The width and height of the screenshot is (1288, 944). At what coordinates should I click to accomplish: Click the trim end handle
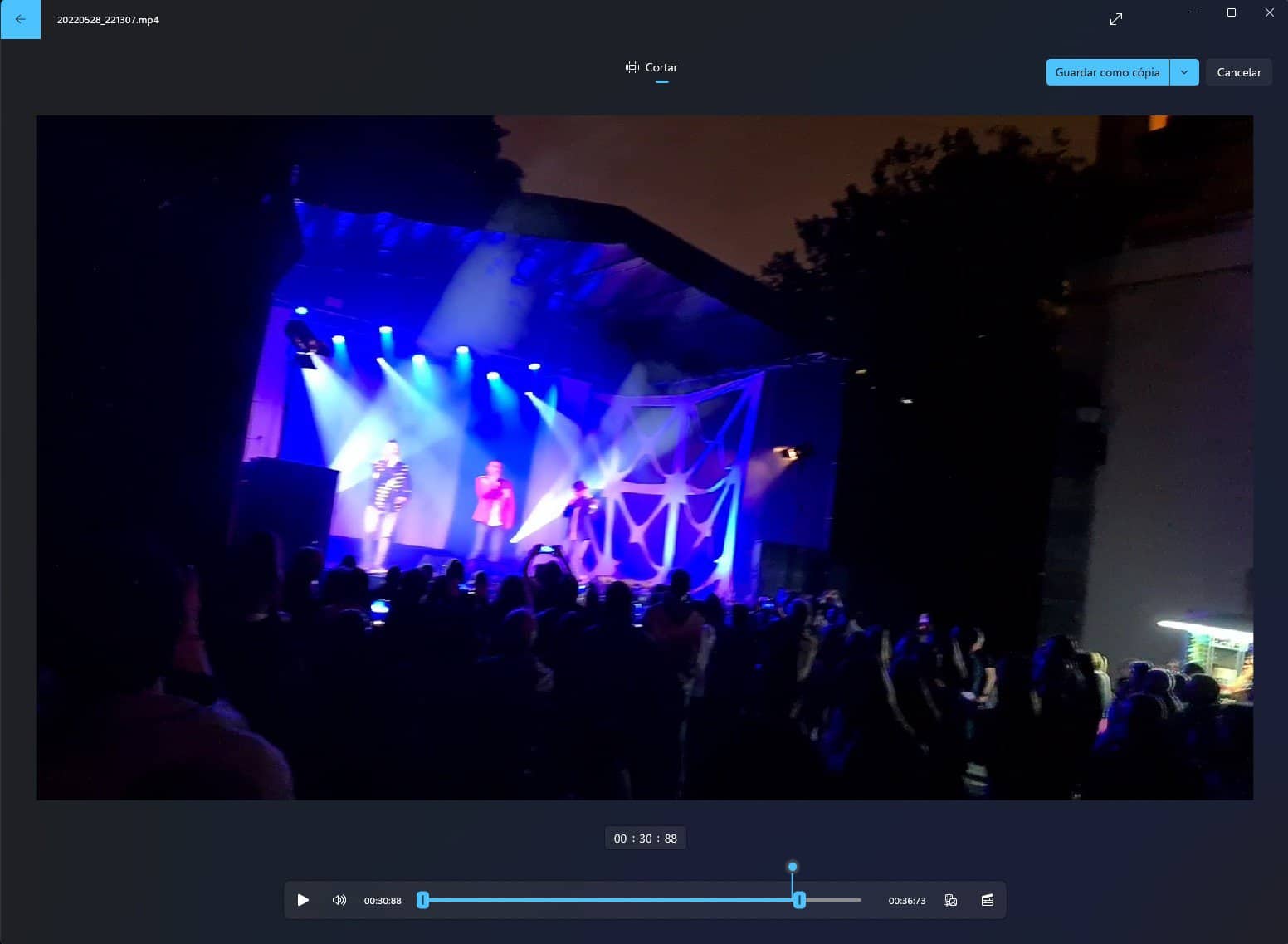click(x=799, y=900)
